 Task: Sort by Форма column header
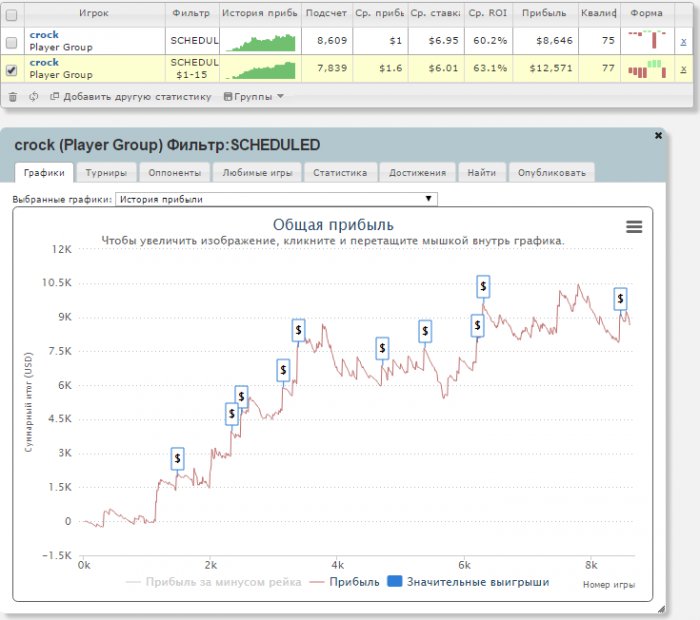[x=646, y=13]
